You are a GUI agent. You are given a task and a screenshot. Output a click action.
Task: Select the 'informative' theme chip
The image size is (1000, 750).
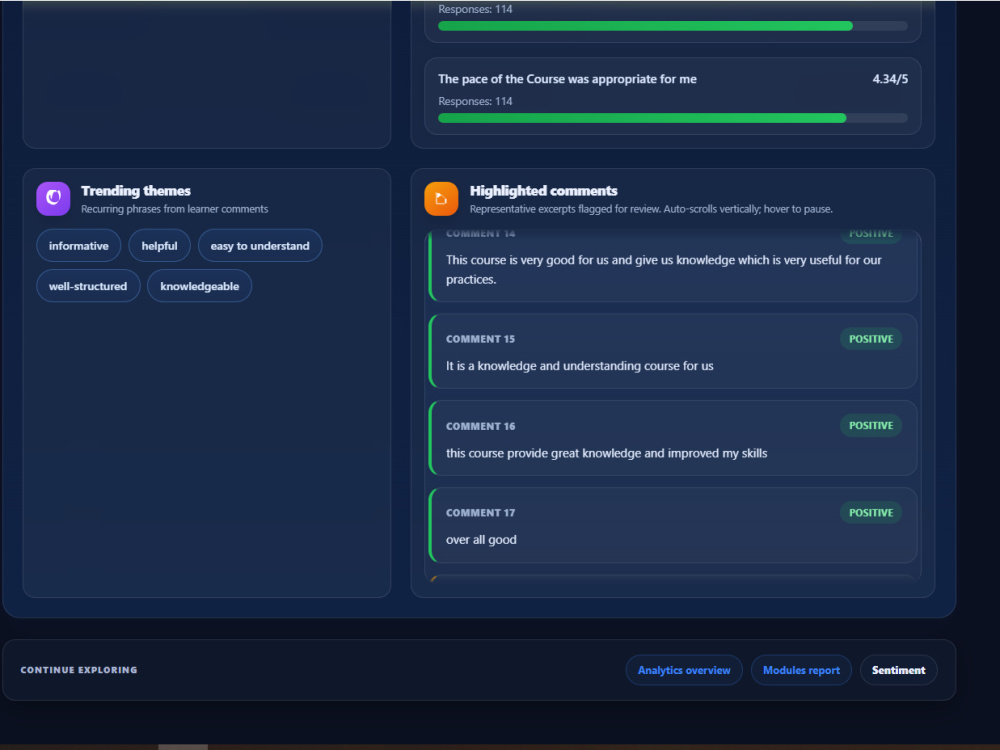78,246
